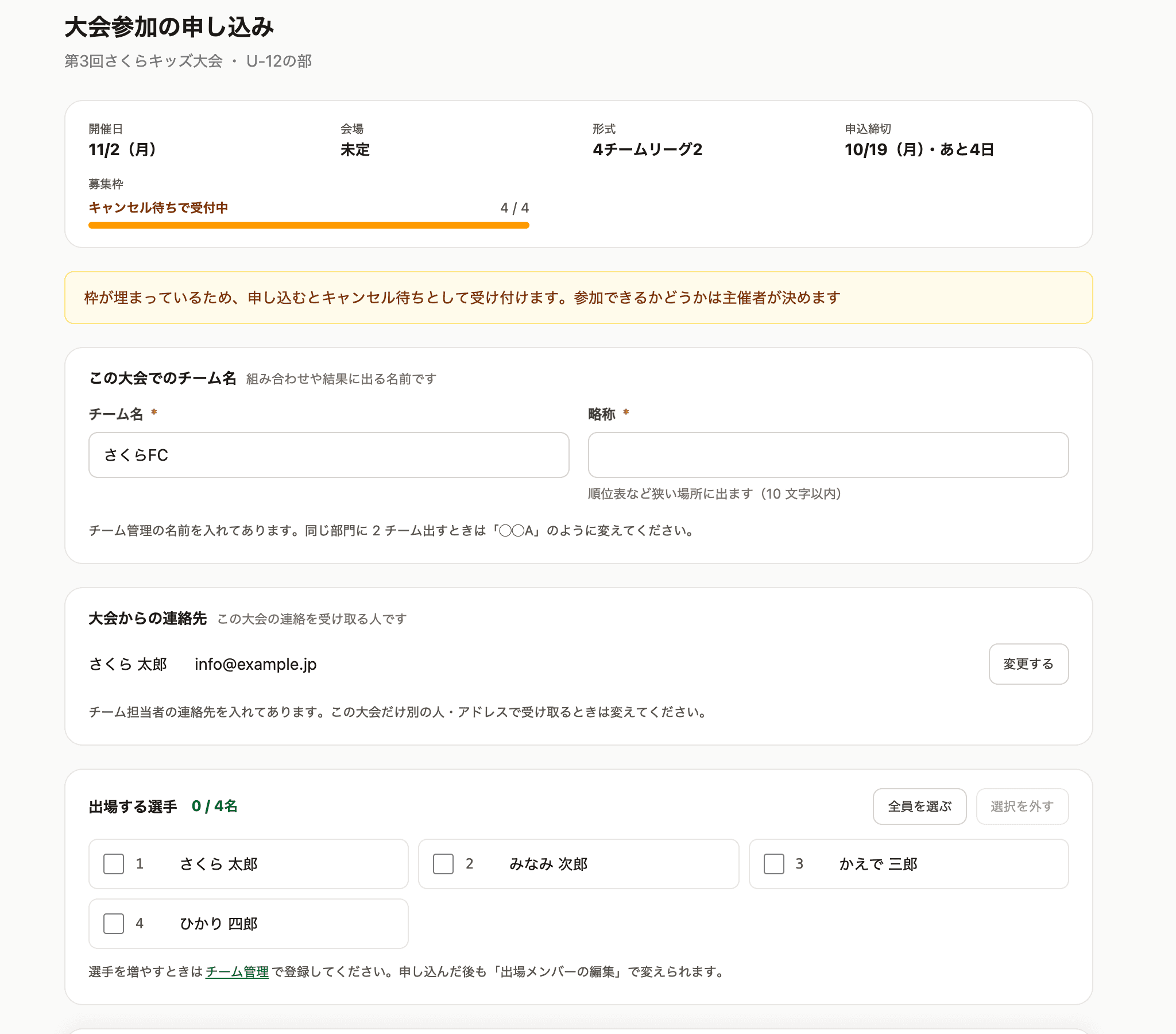
Task: Click the 大会参加の申し込み page heading
Action: 169,27
